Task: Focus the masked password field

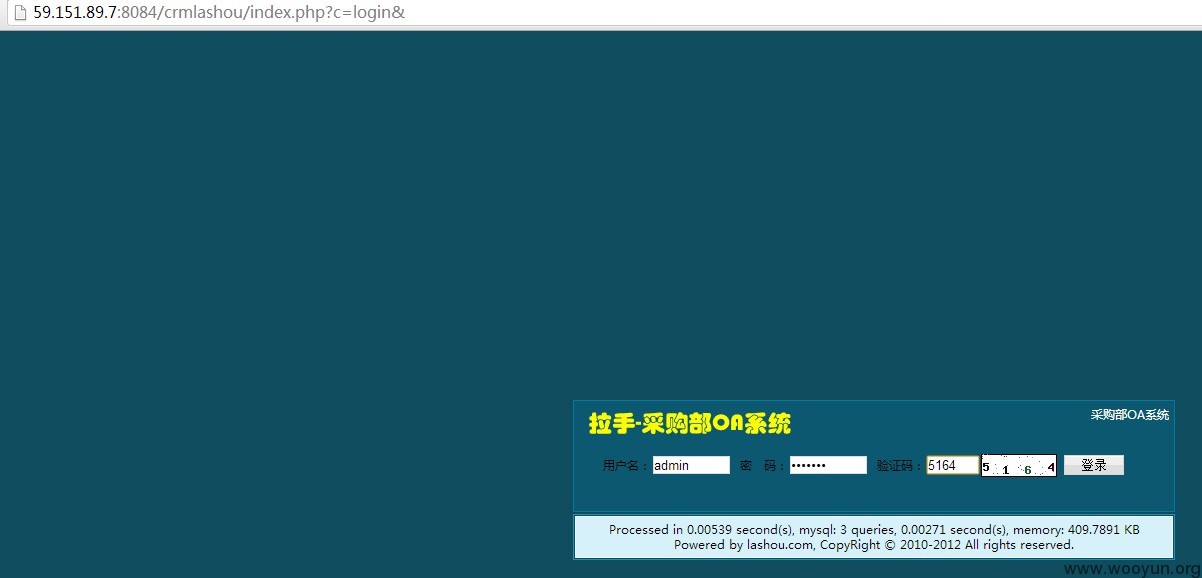Action: [828, 465]
